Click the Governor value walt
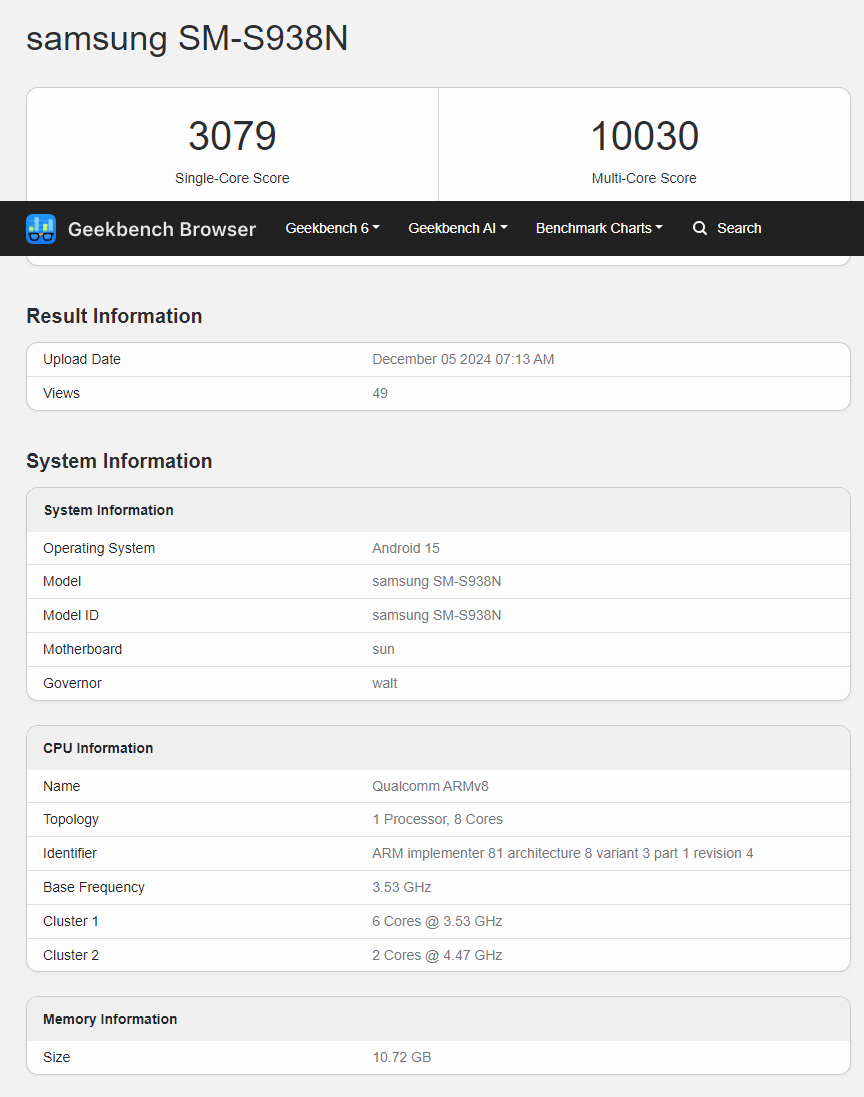 pyautogui.click(x=384, y=683)
